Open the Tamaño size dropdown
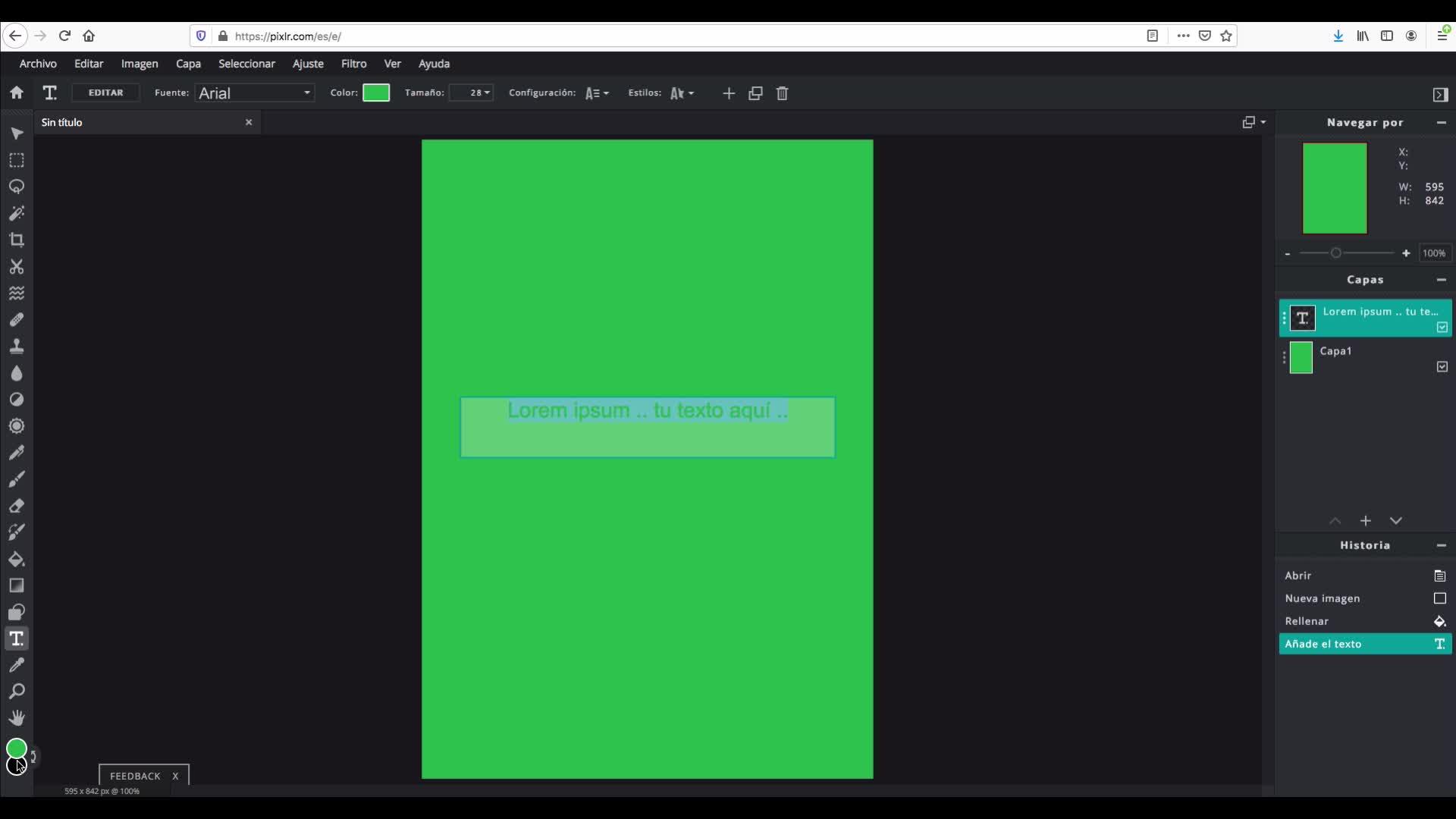1456x819 pixels. click(x=471, y=93)
